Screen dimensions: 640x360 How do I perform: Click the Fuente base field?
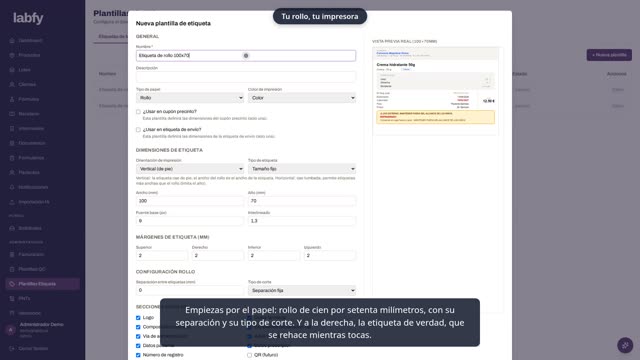click(x=190, y=221)
